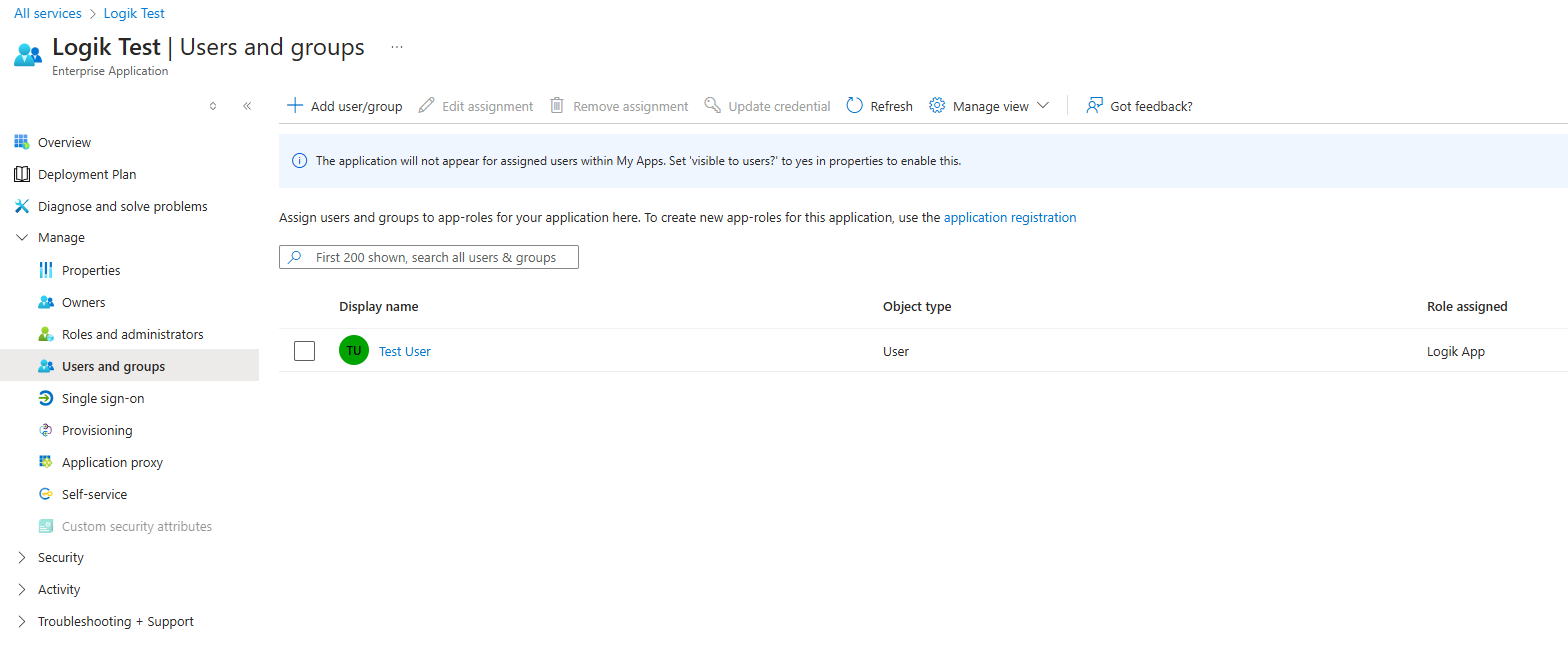Click Logik Test breadcrumb link
The image size is (1568, 661).
point(134,13)
